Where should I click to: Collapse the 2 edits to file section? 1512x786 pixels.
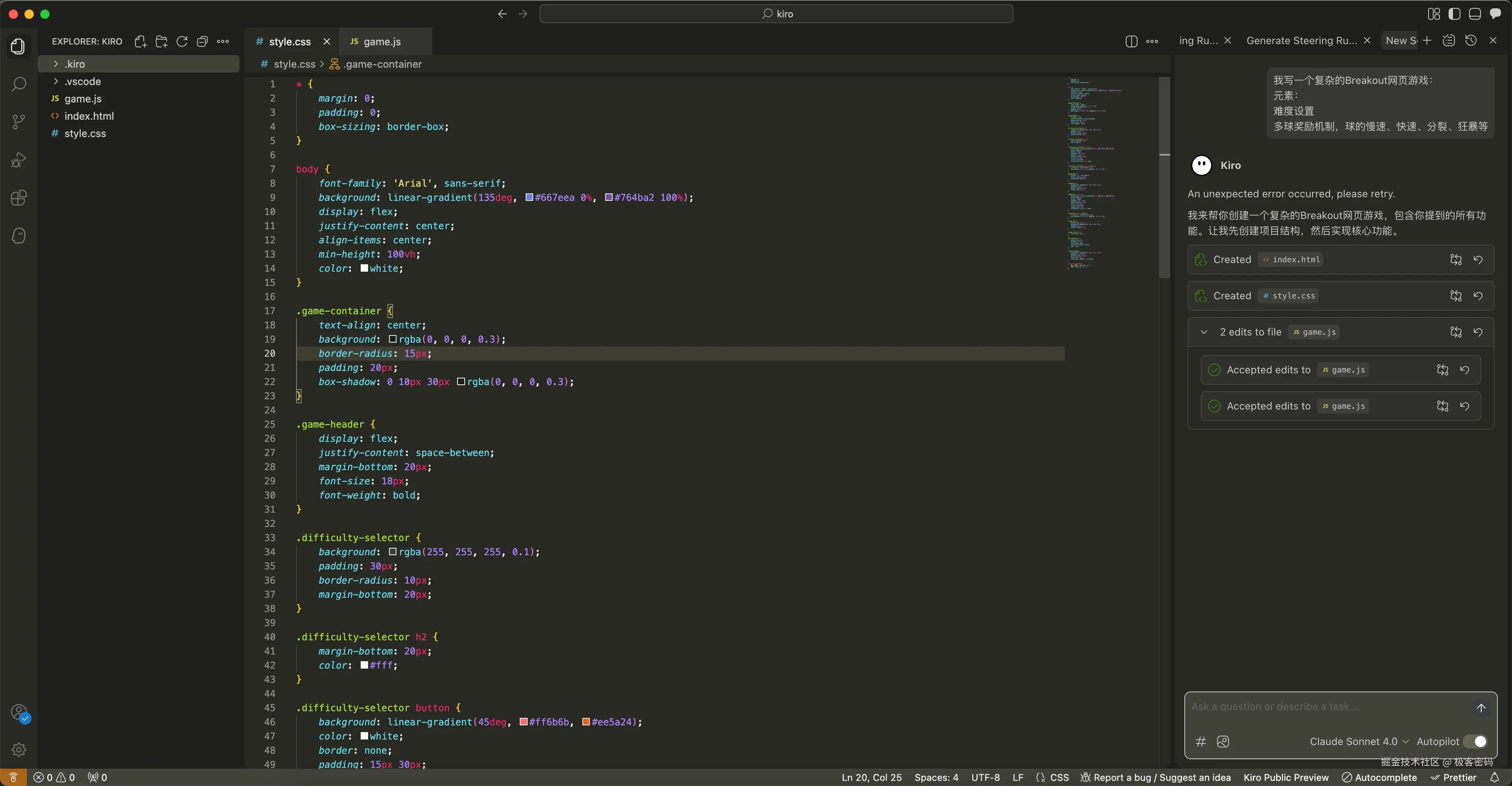1204,332
